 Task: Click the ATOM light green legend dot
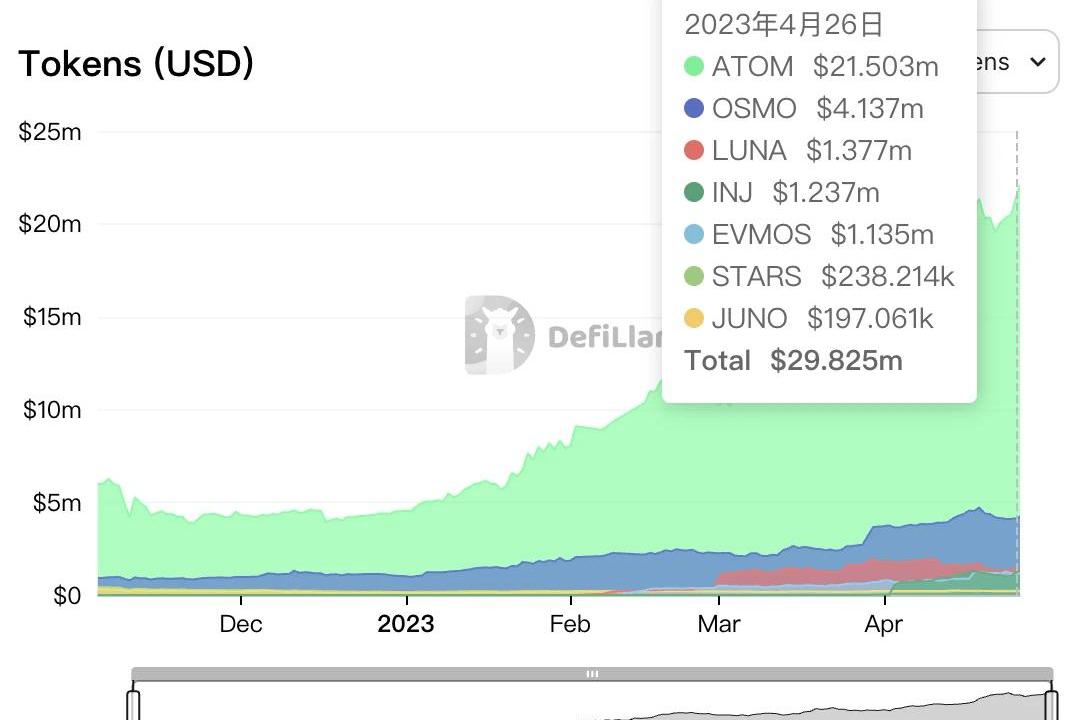tap(694, 67)
